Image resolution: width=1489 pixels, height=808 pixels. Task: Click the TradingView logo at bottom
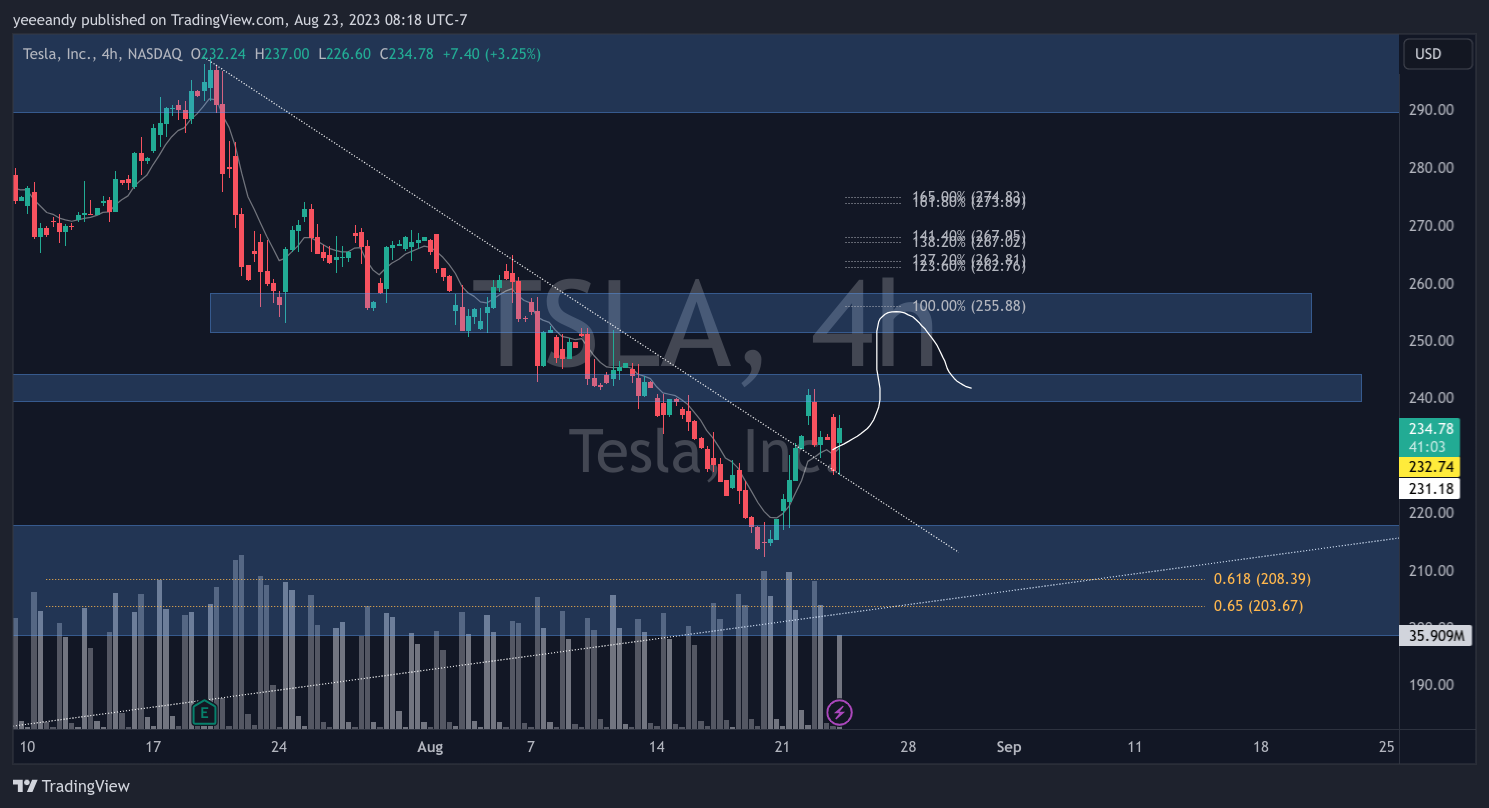pos(71,786)
